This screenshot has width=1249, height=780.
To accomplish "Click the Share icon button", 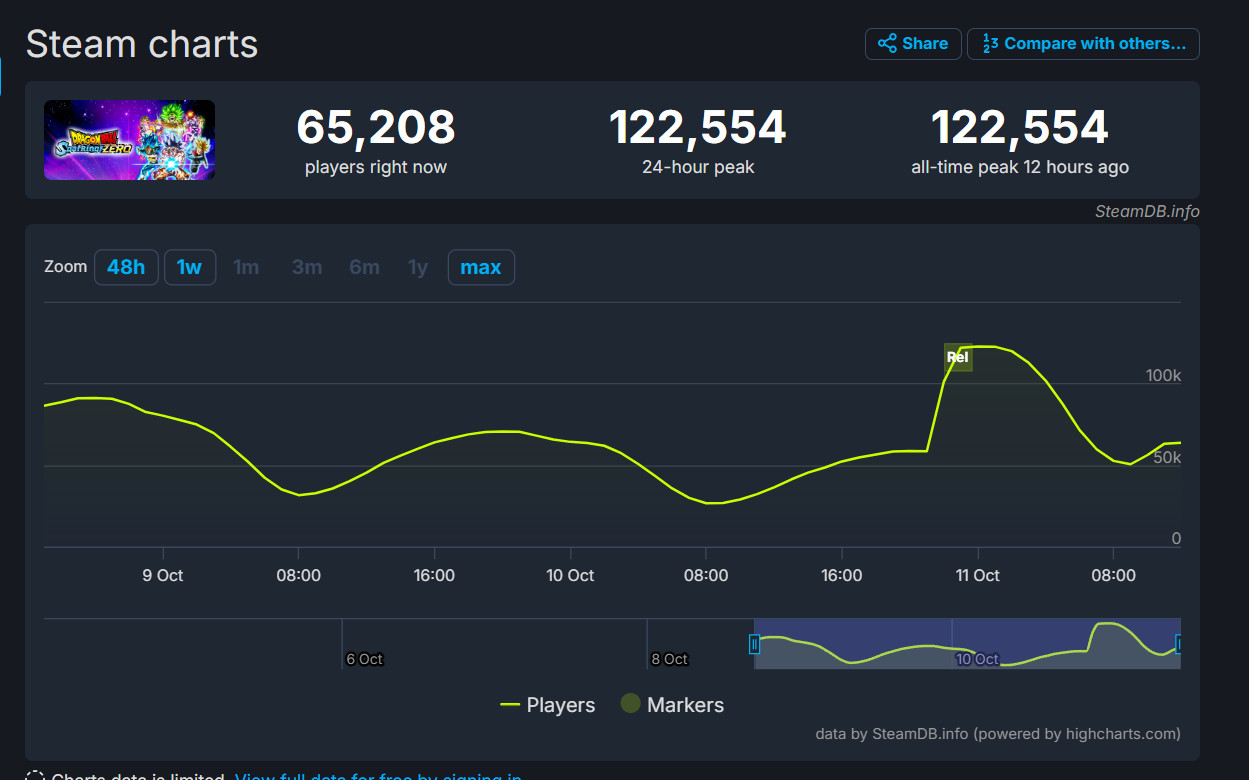I will pos(913,44).
